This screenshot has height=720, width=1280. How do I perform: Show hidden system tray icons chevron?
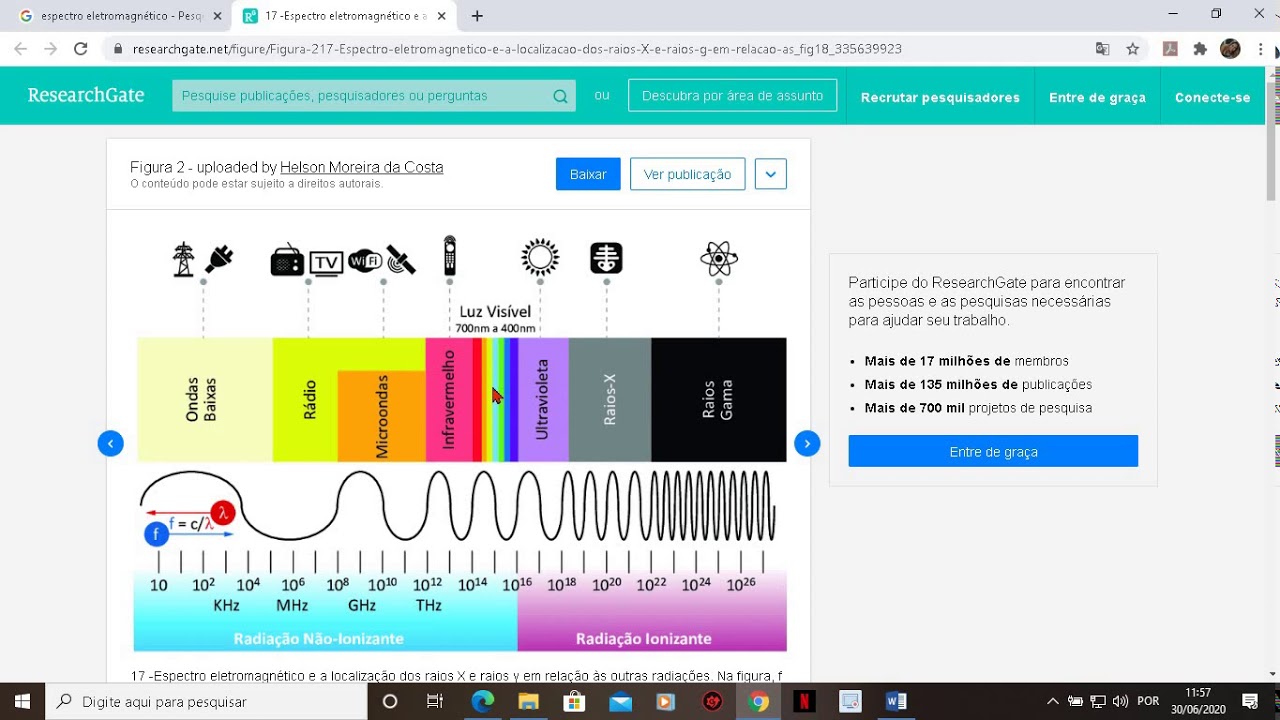click(x=1052, y=701)
